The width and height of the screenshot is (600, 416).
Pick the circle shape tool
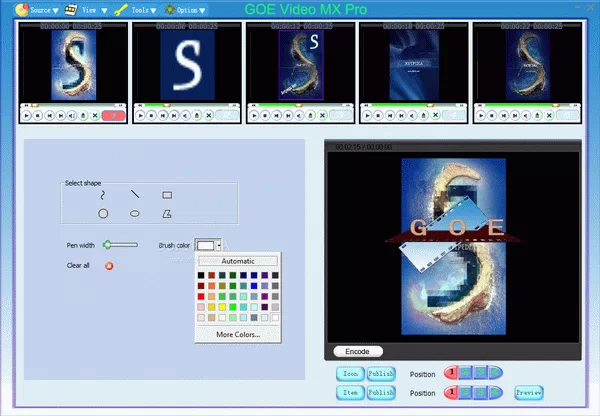(x=102, y=213)
